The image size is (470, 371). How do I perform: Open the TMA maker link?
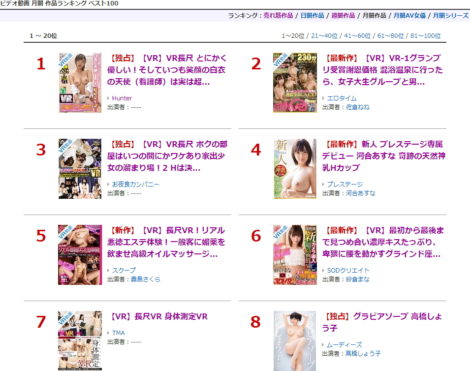(118, 333)
